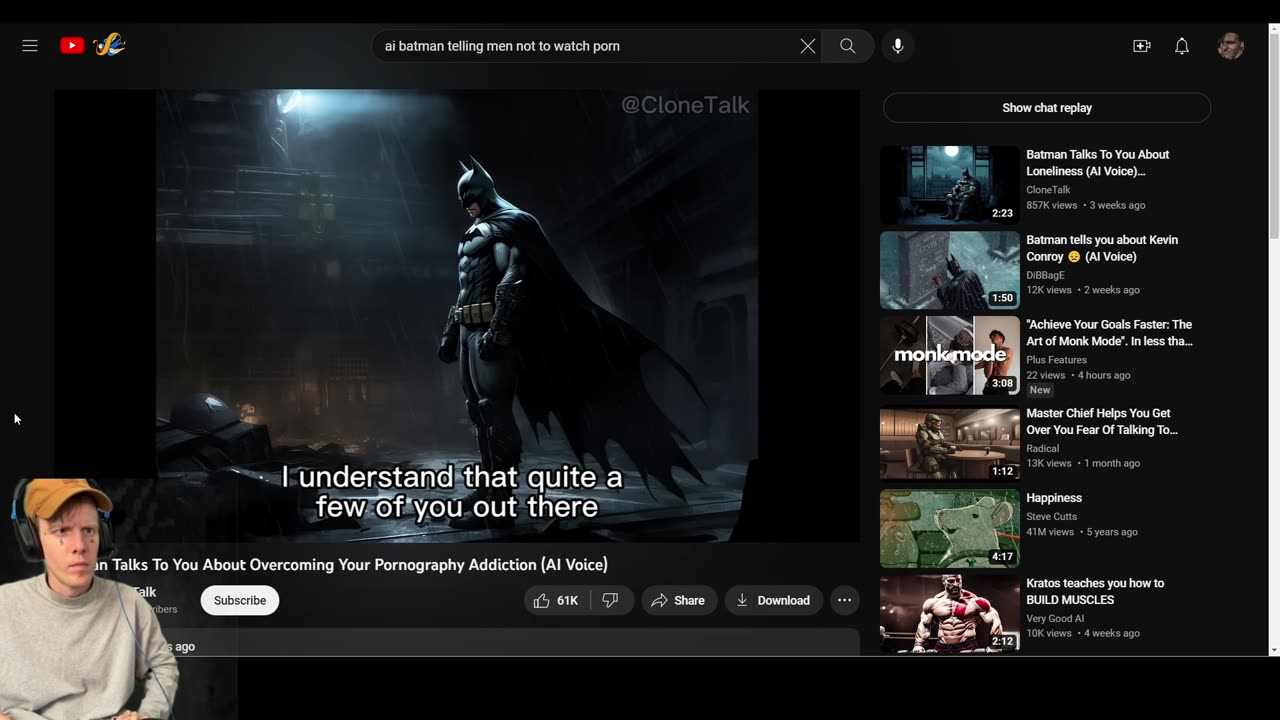Viewport: 1280px width, 720px height.
Task: Click '12K views • 2 weeks ago' text
Action: [x=1083, y=290]
